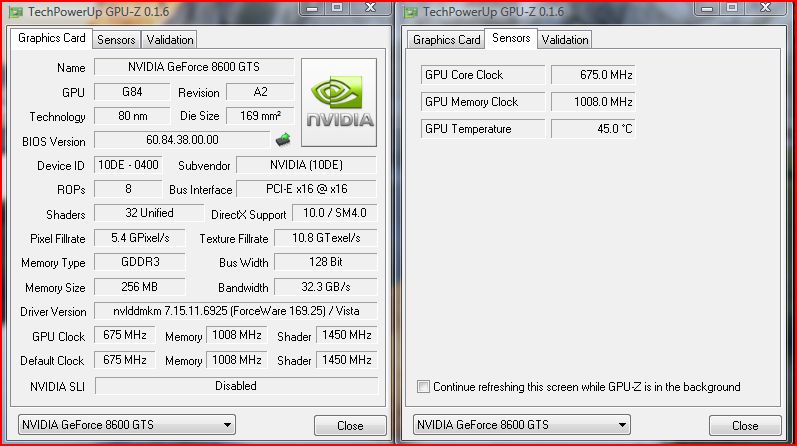797x446 pixels.
Task: Click Revision field showing A2
Action: [x=260, y=92]
